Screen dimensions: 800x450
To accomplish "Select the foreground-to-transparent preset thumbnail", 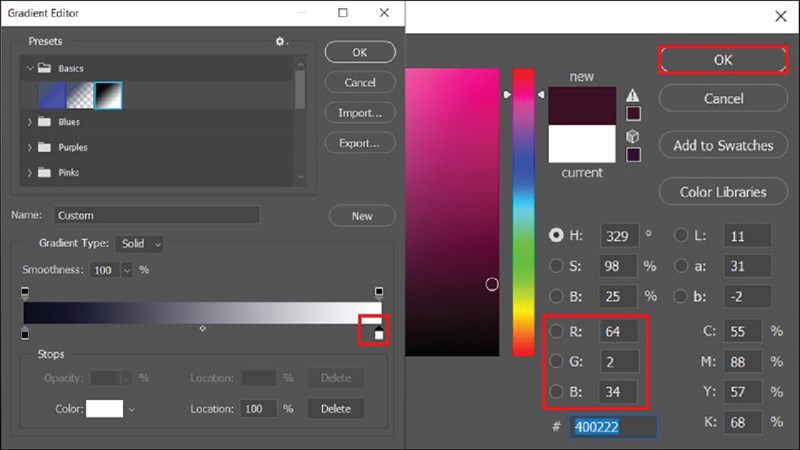I will tap(80, 95).
